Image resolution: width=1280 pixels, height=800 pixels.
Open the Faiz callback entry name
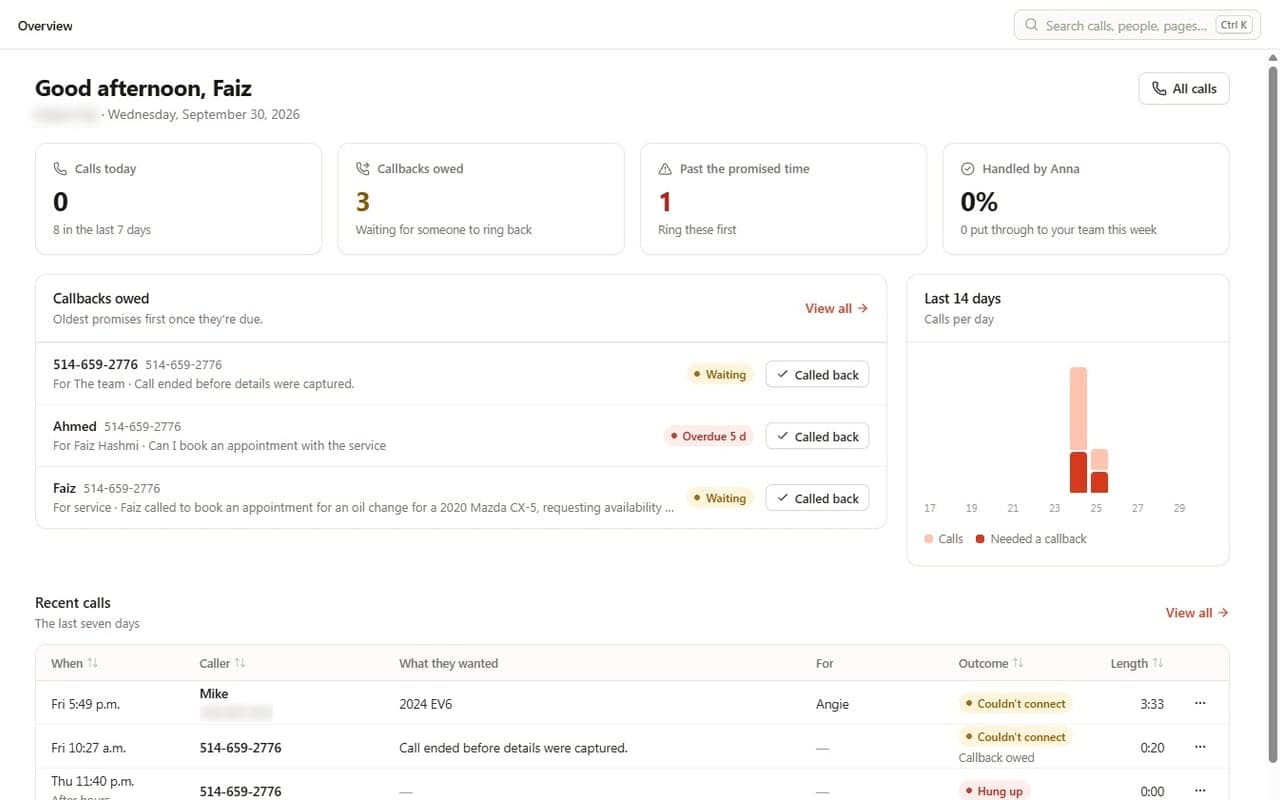click(64, 488)
